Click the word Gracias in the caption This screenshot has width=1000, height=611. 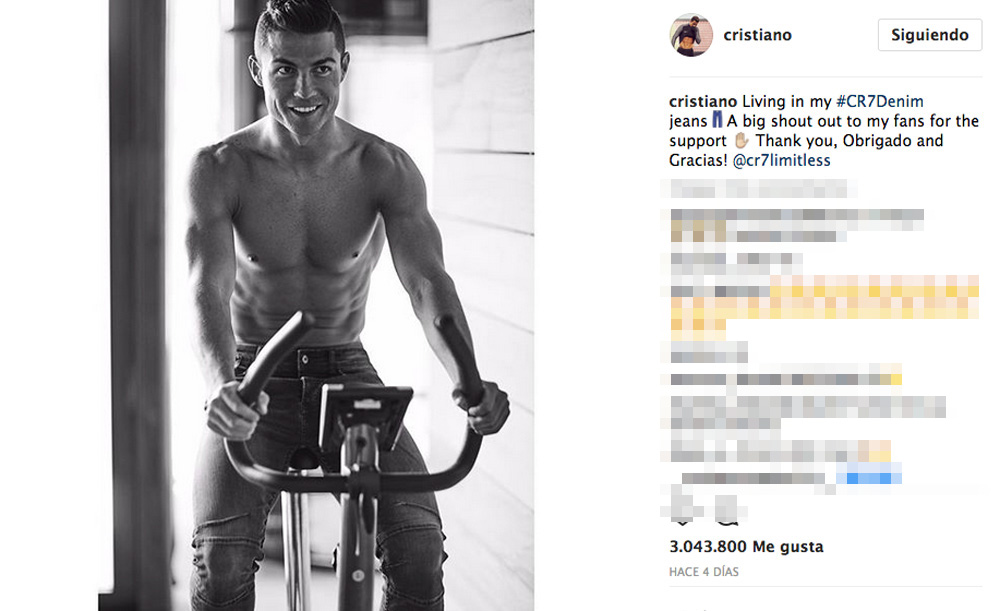point(698,161)
